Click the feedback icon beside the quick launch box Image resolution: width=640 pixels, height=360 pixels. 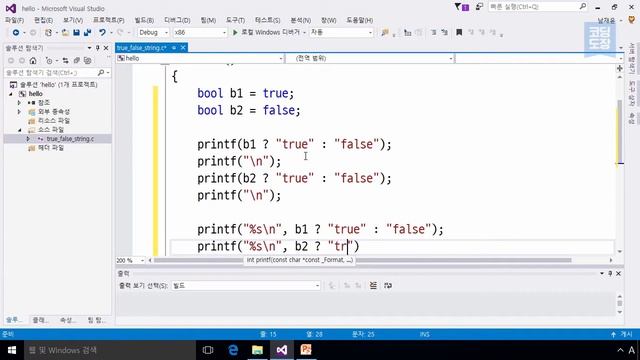[x=479, y=7]
